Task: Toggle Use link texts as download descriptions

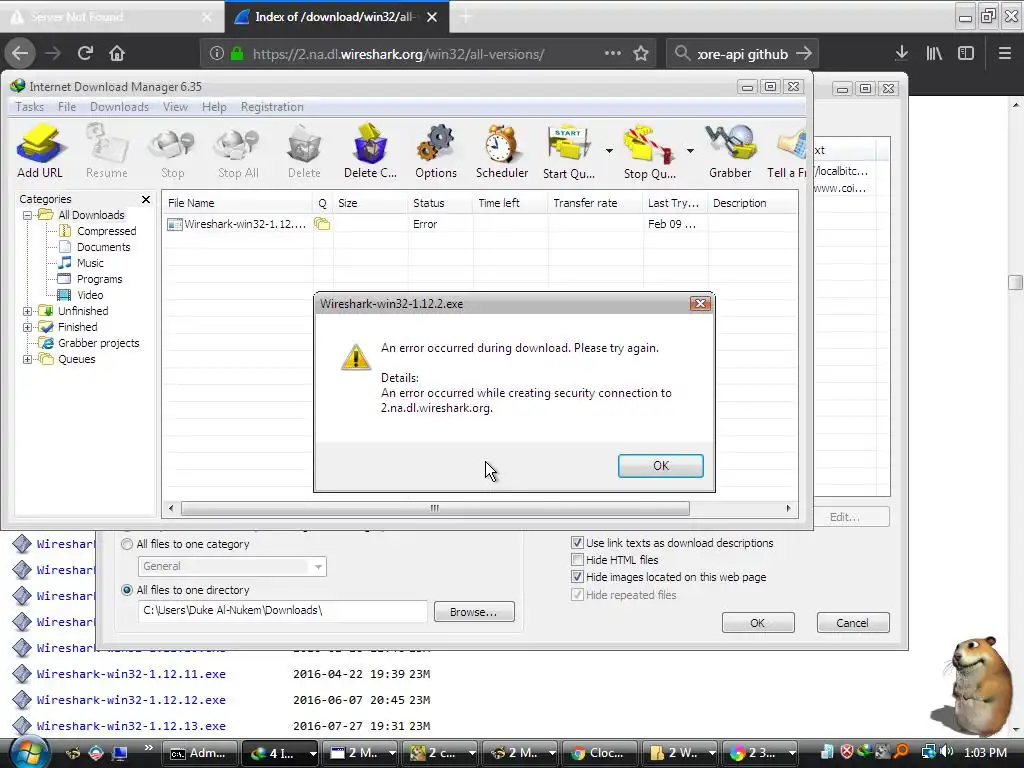Action: coord(577,543)
